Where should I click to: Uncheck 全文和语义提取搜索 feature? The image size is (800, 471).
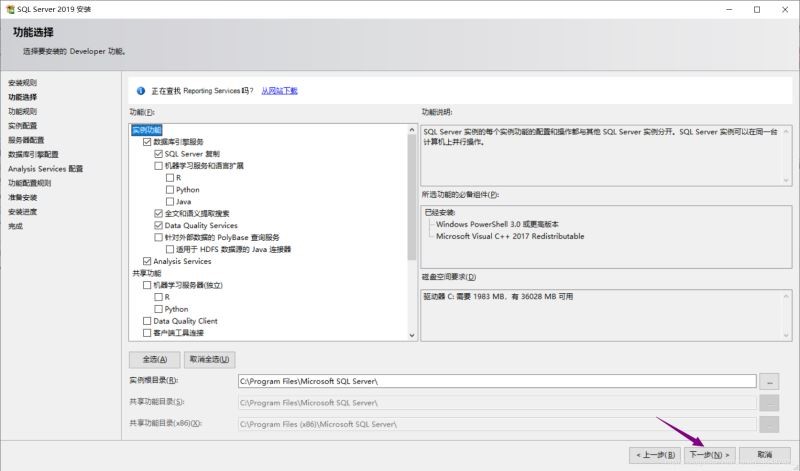click(x=158, y=214)
